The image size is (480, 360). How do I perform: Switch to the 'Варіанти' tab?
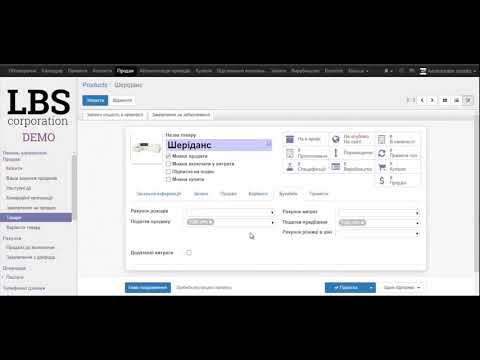pyautogui.click(x=258, y=194)
